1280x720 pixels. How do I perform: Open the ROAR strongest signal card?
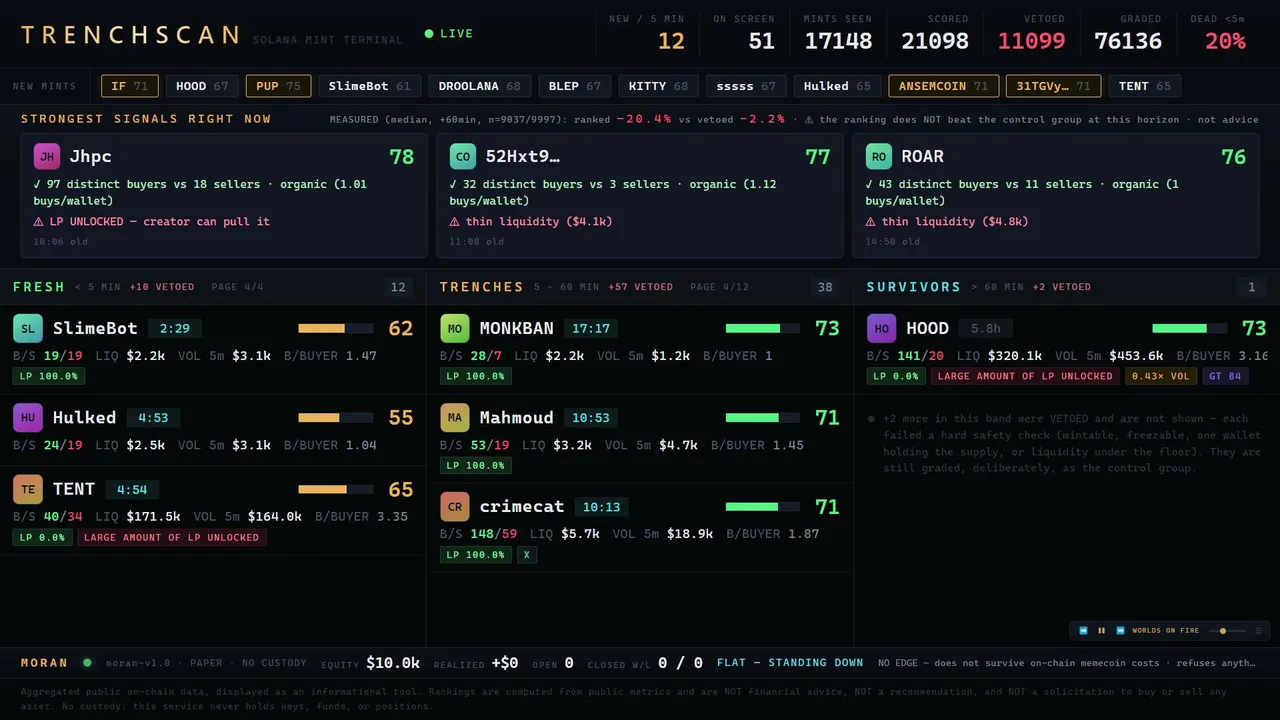click(1056, 196)
